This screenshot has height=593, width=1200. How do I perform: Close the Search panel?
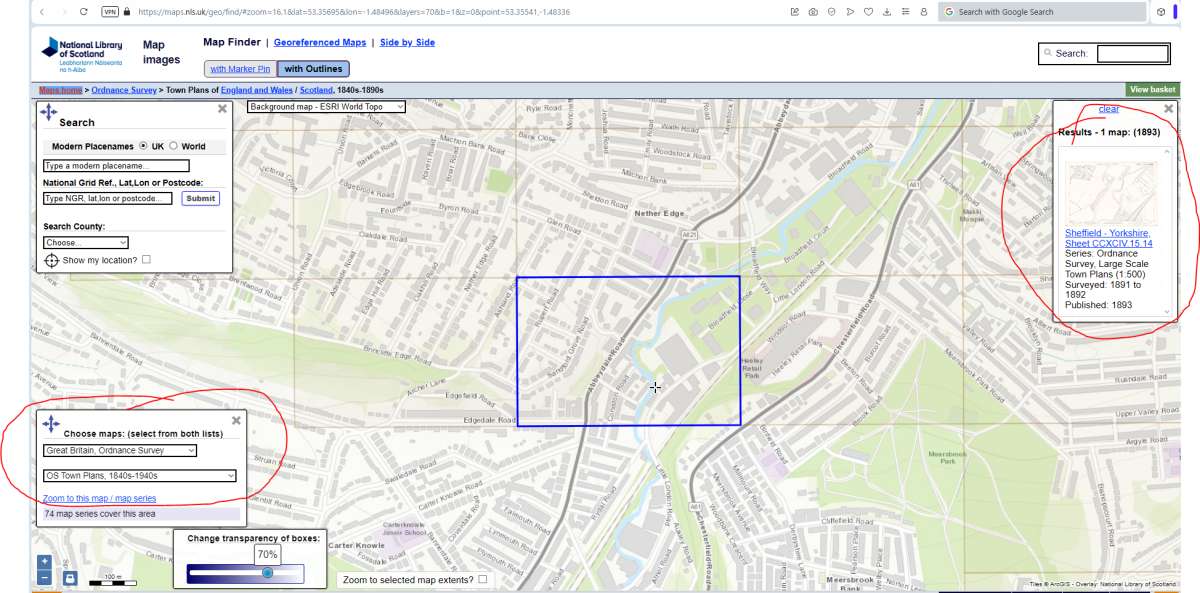(222, 109)
